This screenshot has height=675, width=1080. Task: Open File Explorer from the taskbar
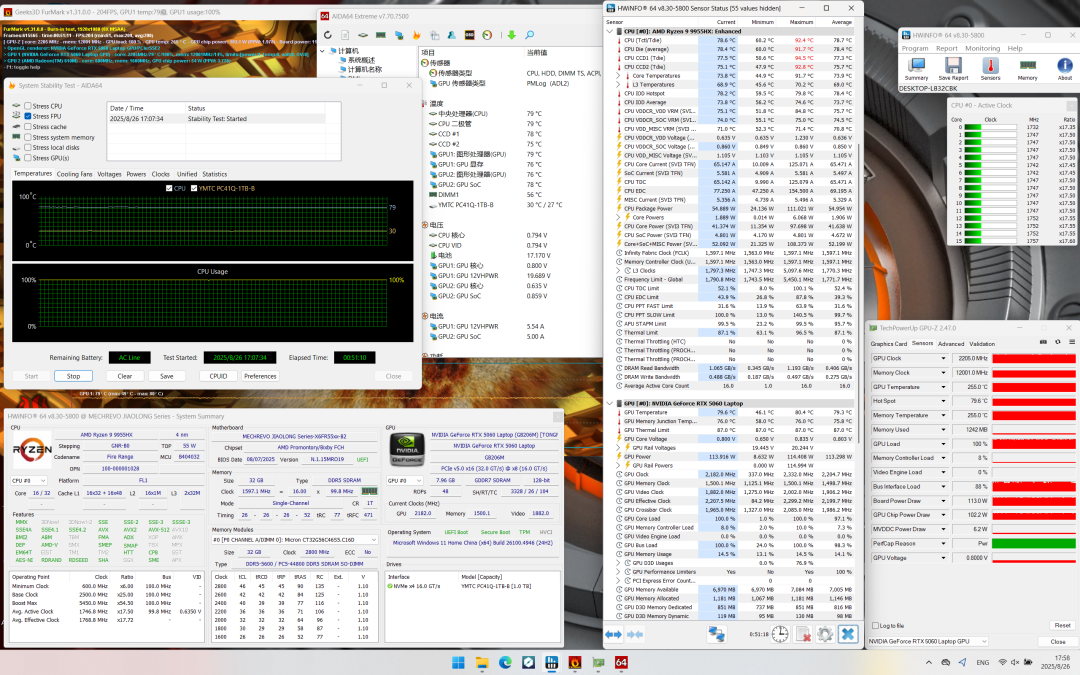[x=481, y=663]
